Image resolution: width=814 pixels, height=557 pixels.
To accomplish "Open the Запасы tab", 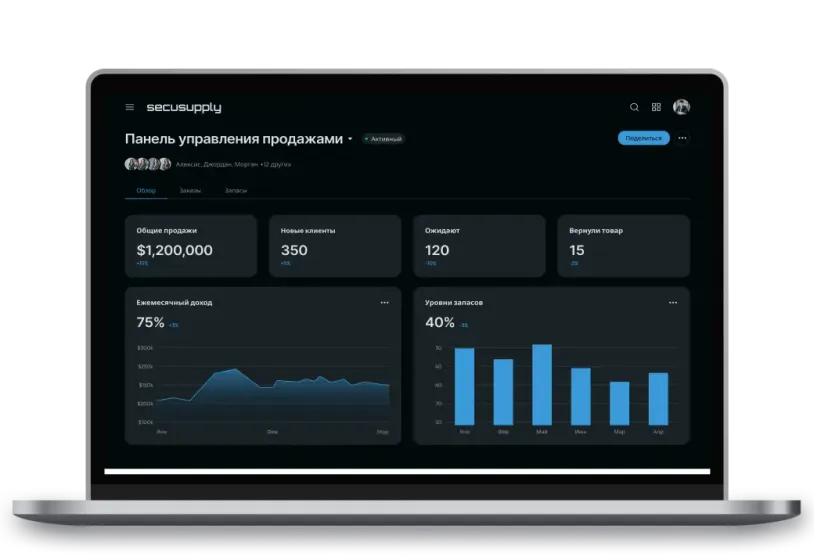I will coord(236,190).
